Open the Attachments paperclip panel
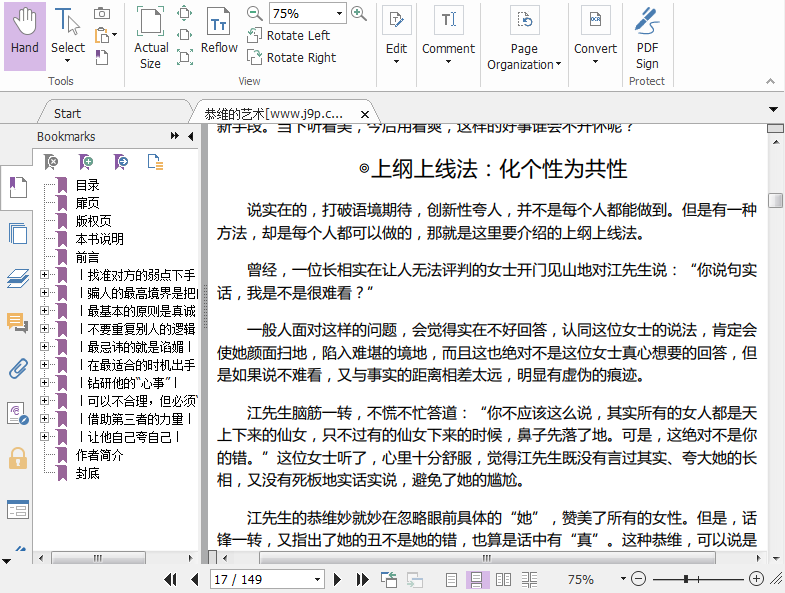The height and width of the screenshot is (593, 785). point(18,369)
